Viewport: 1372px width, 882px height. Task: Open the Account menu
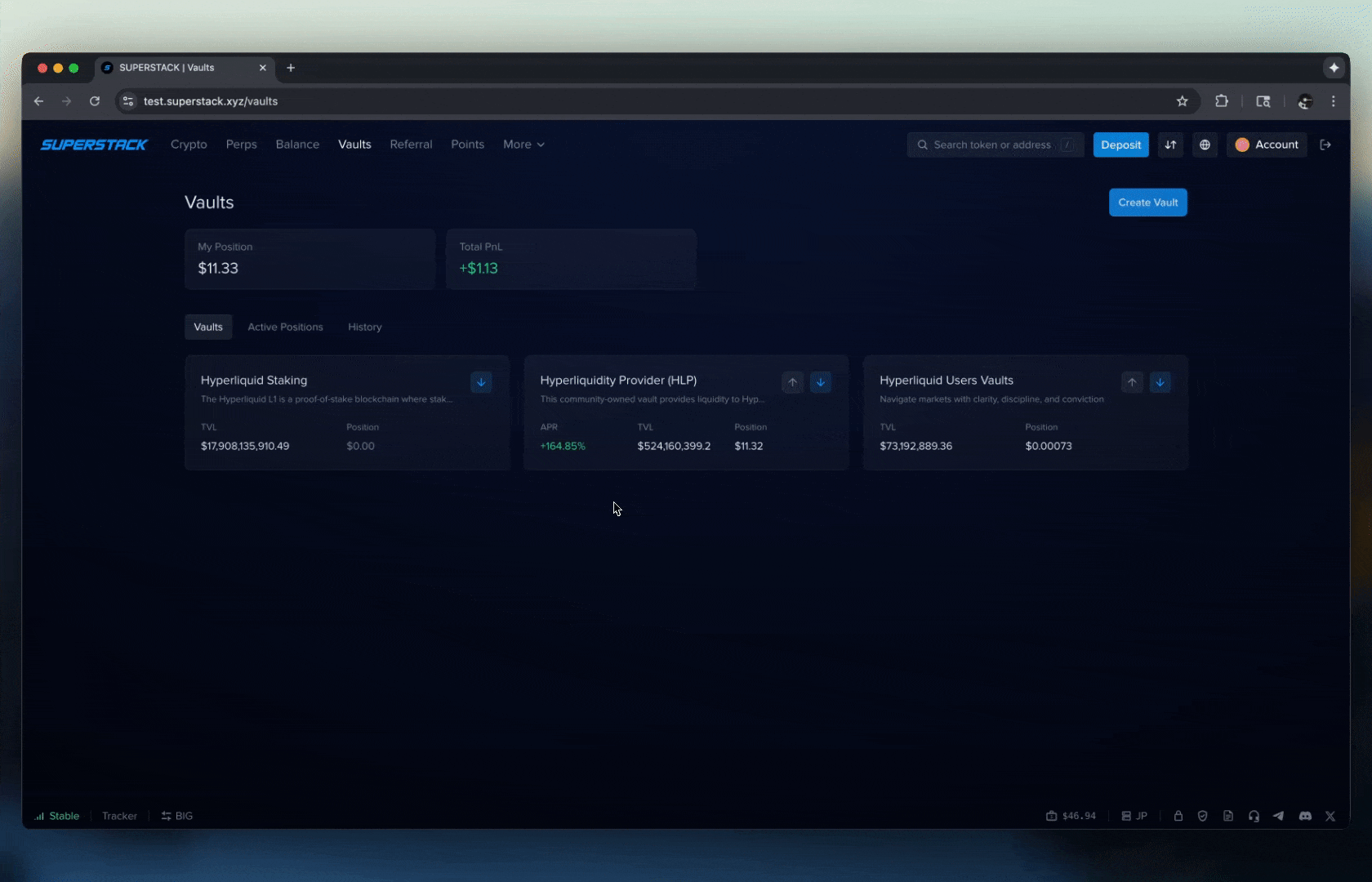click(1267, 145)
